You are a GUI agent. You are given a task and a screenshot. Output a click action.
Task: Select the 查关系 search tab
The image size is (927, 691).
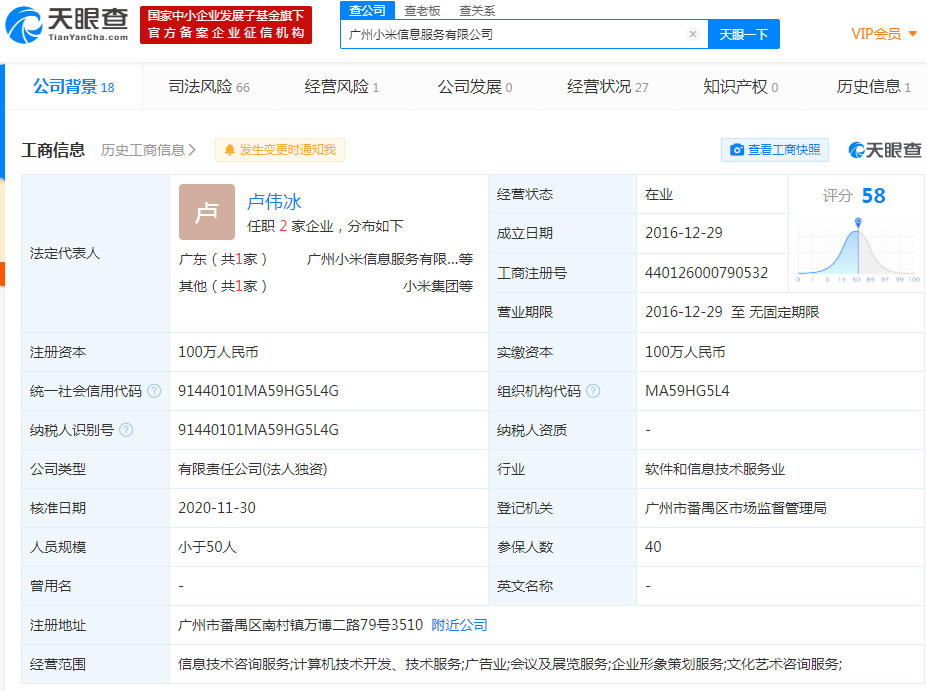(x=477, y=11)
